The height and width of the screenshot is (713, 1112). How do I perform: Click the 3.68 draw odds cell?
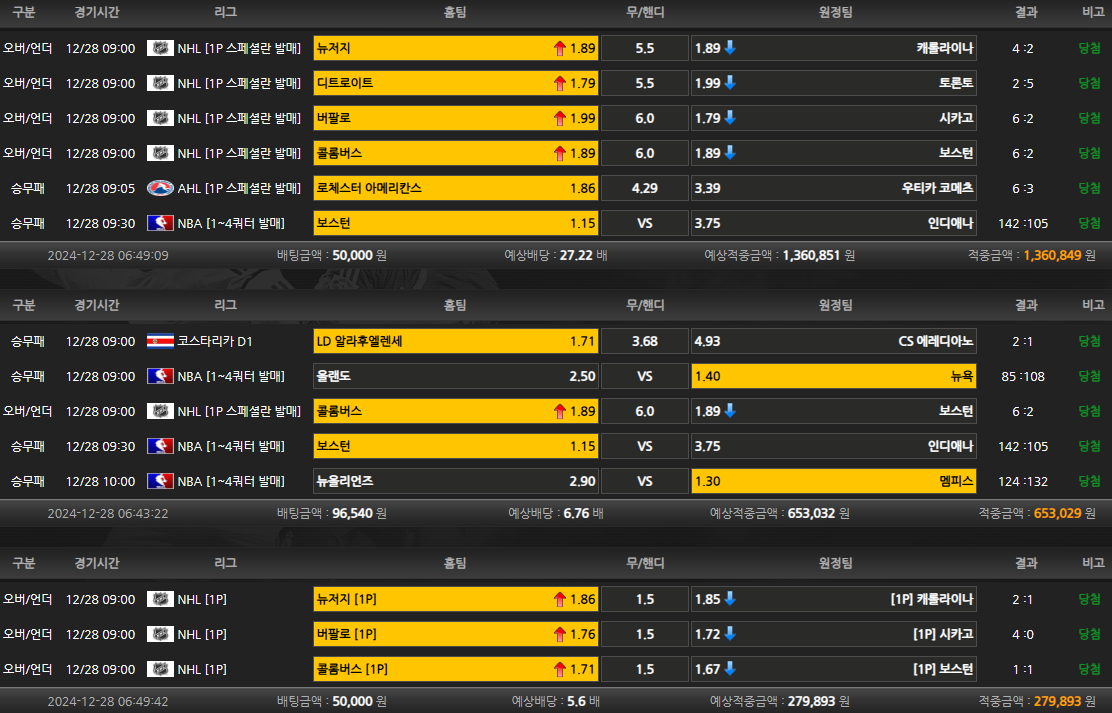(645, 341)
